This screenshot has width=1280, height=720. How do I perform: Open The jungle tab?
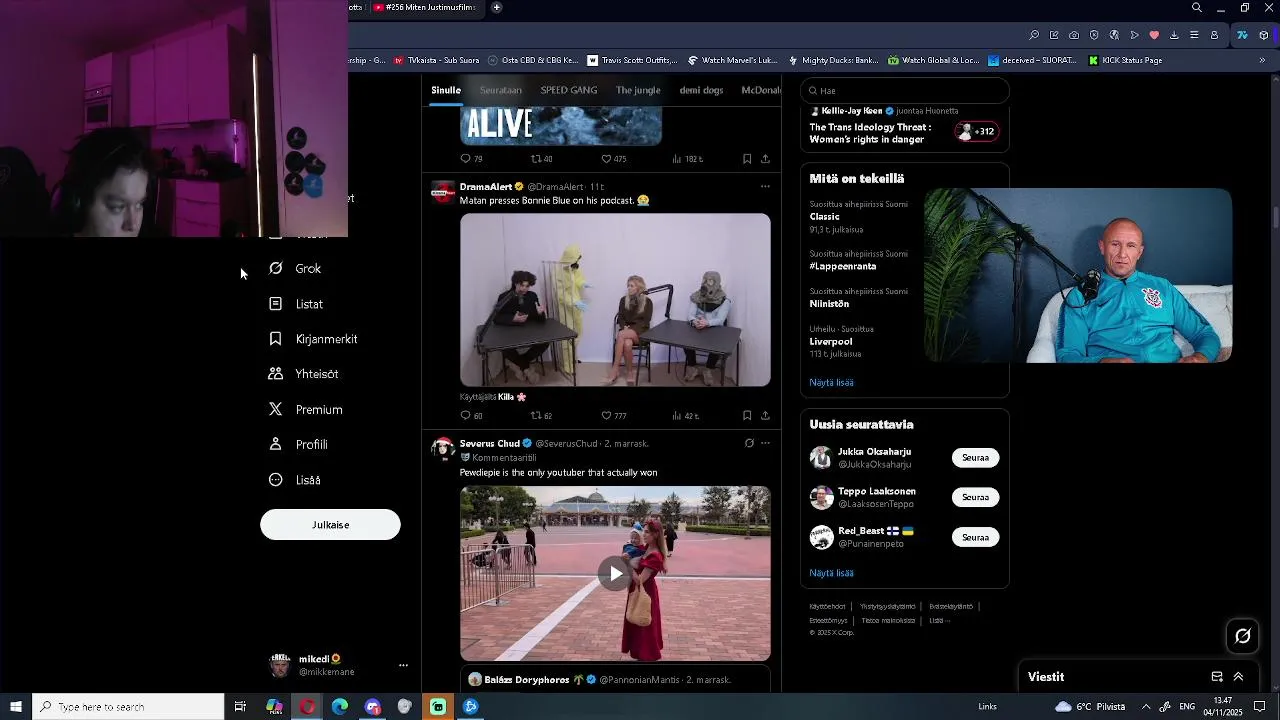click(638, 90)
